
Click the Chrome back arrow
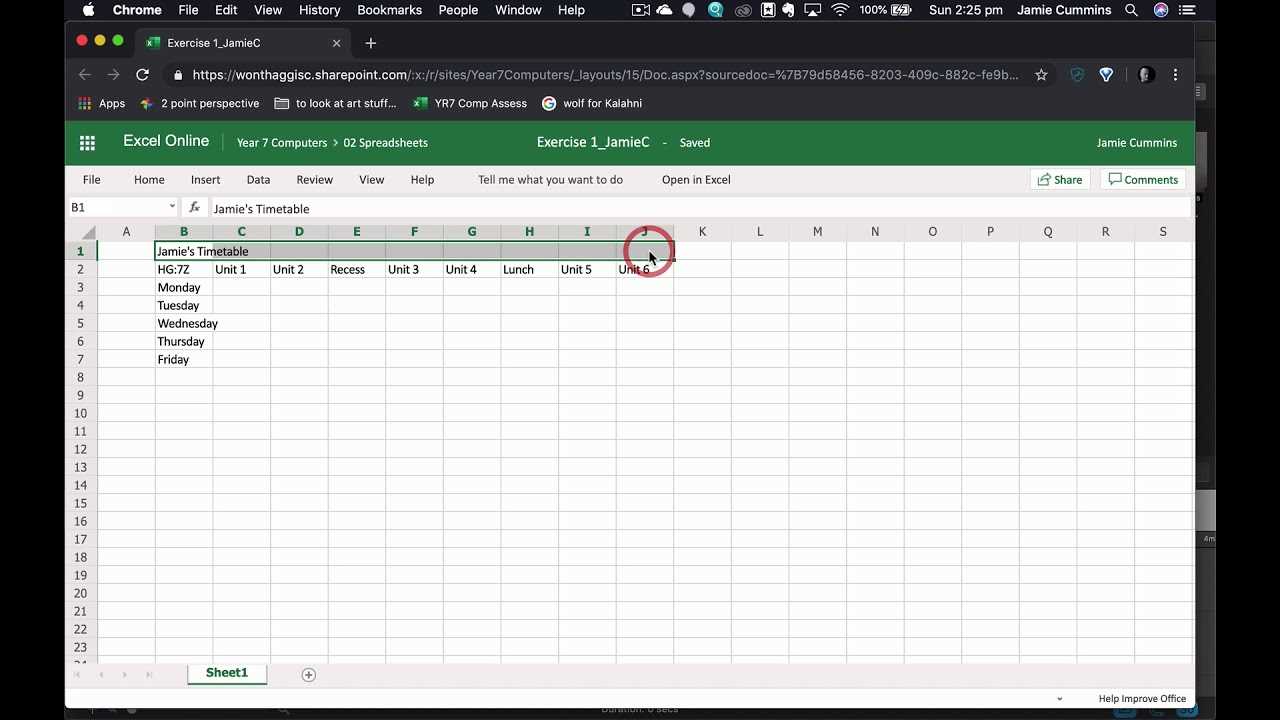coord(85,75)
